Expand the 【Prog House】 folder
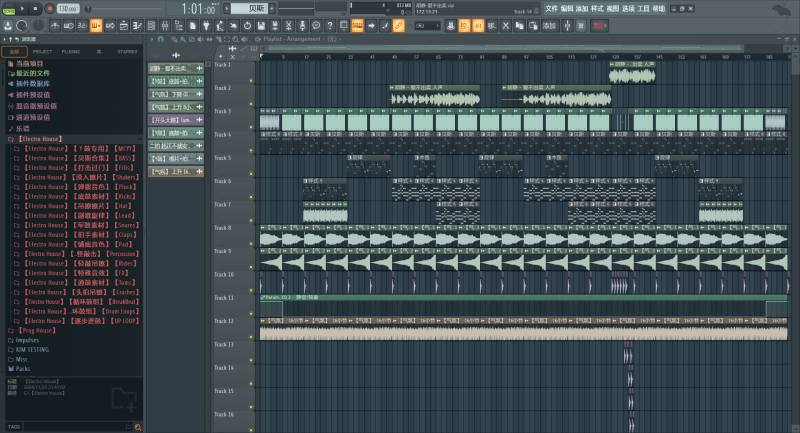This screenshot has height=433, width=800. [x=36, y=330]
